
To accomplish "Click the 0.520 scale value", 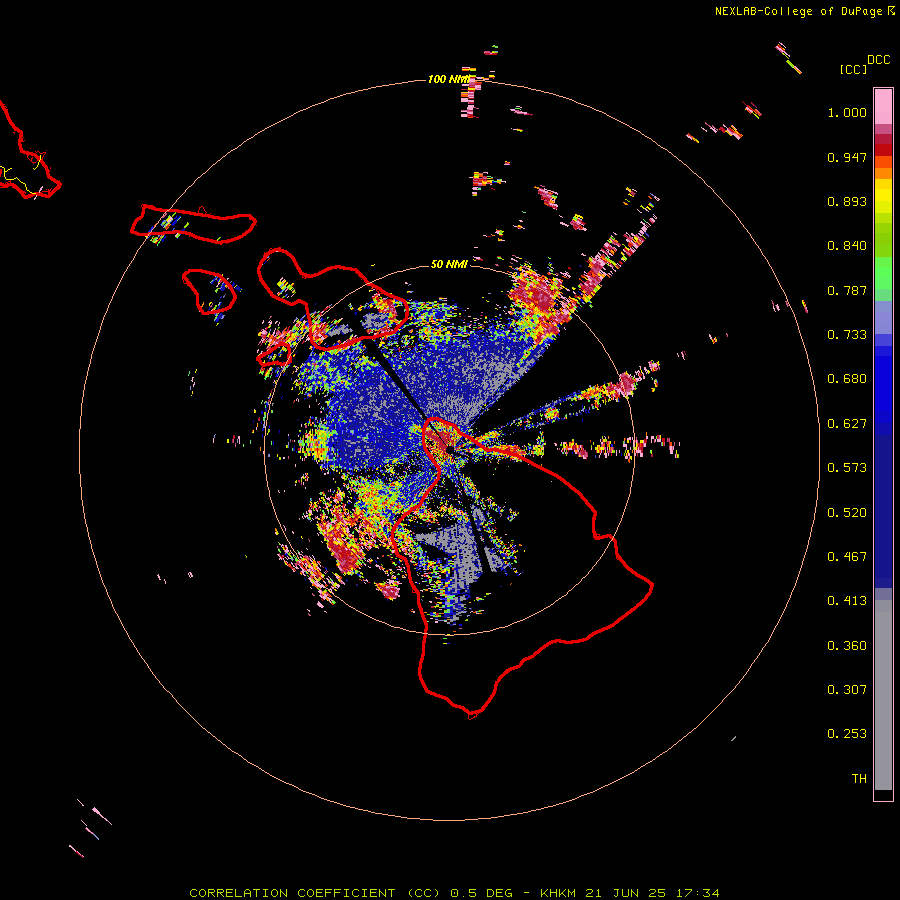I will [x=847, y=513].
